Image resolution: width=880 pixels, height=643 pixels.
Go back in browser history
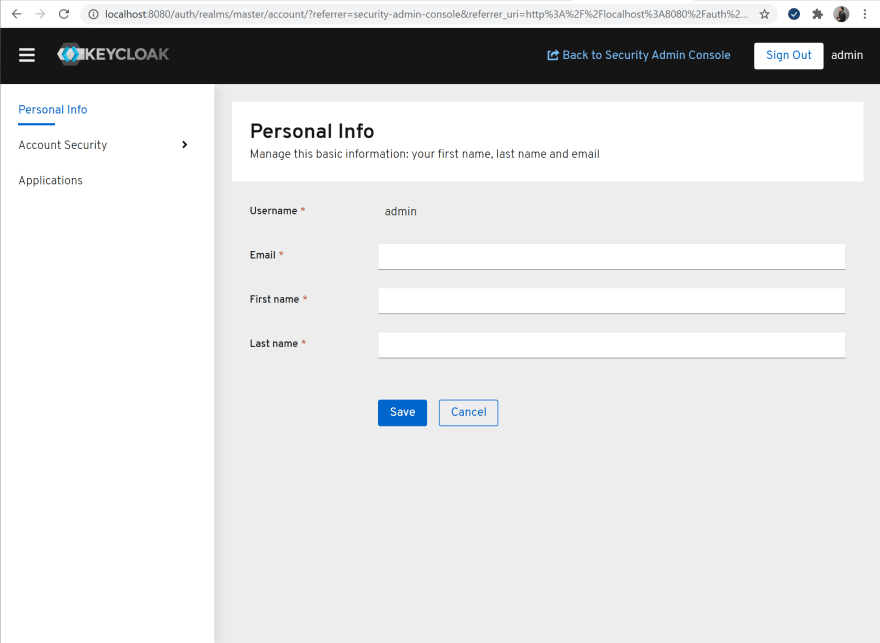16,14
